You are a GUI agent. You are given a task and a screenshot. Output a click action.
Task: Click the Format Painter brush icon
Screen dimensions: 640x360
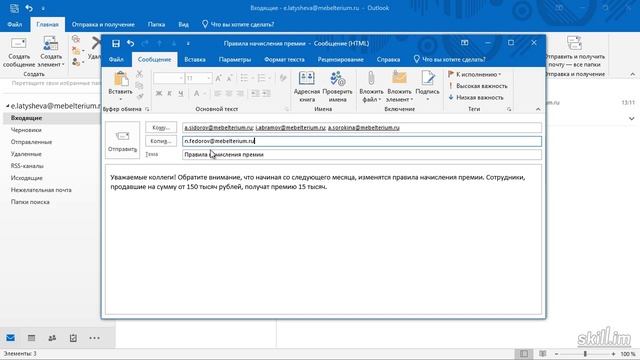coord(139,96)
